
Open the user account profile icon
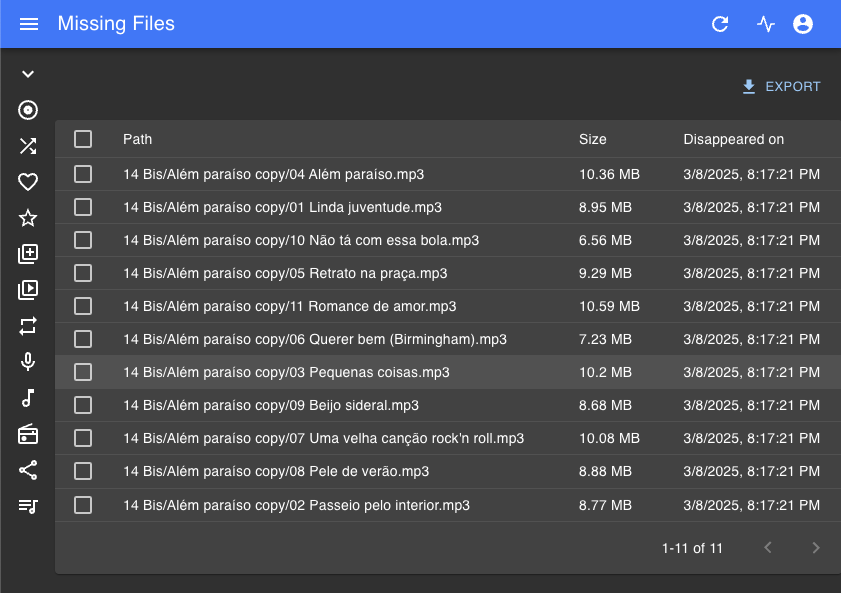[802, 24]
